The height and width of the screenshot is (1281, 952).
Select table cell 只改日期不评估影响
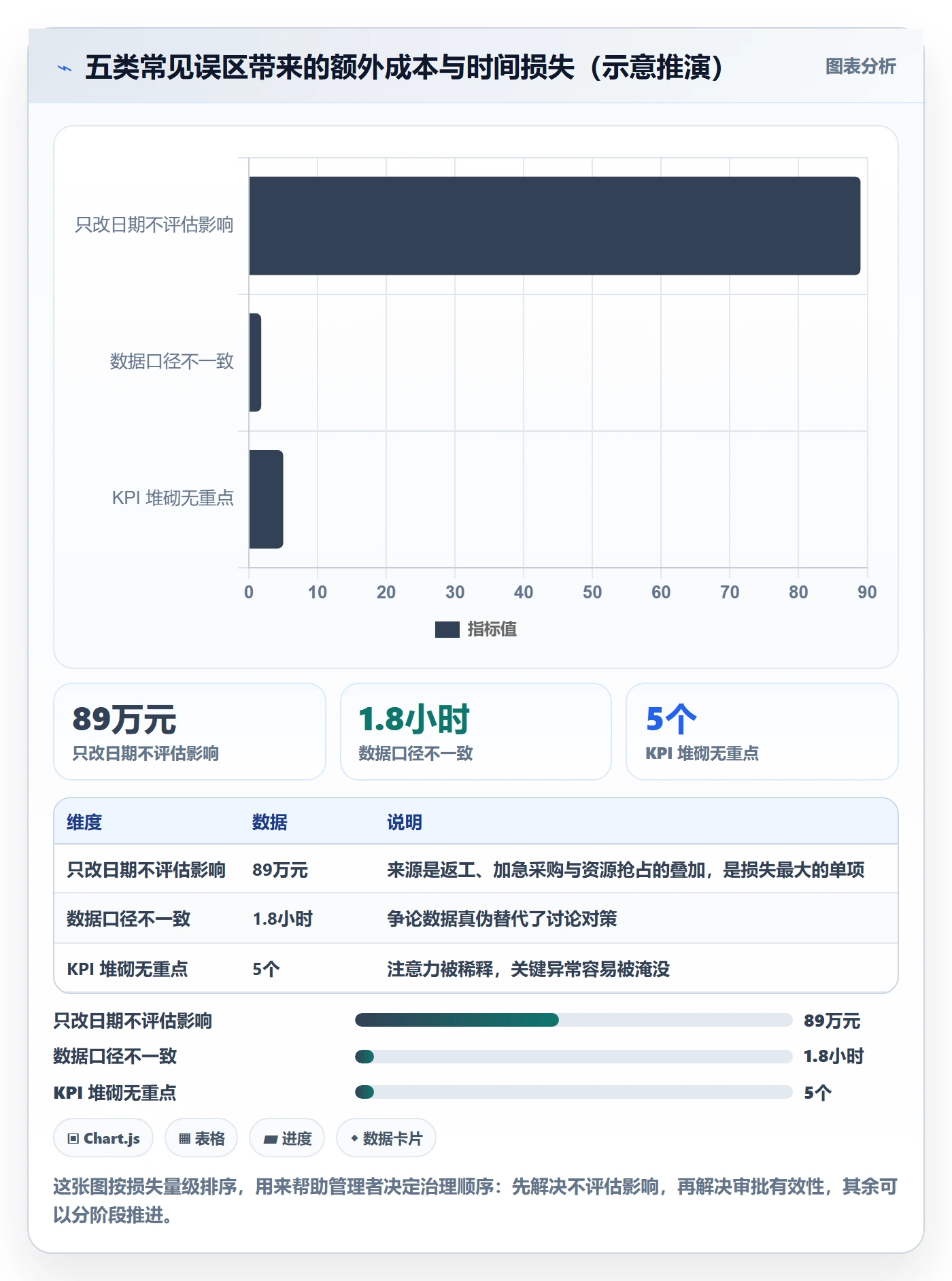146,870
